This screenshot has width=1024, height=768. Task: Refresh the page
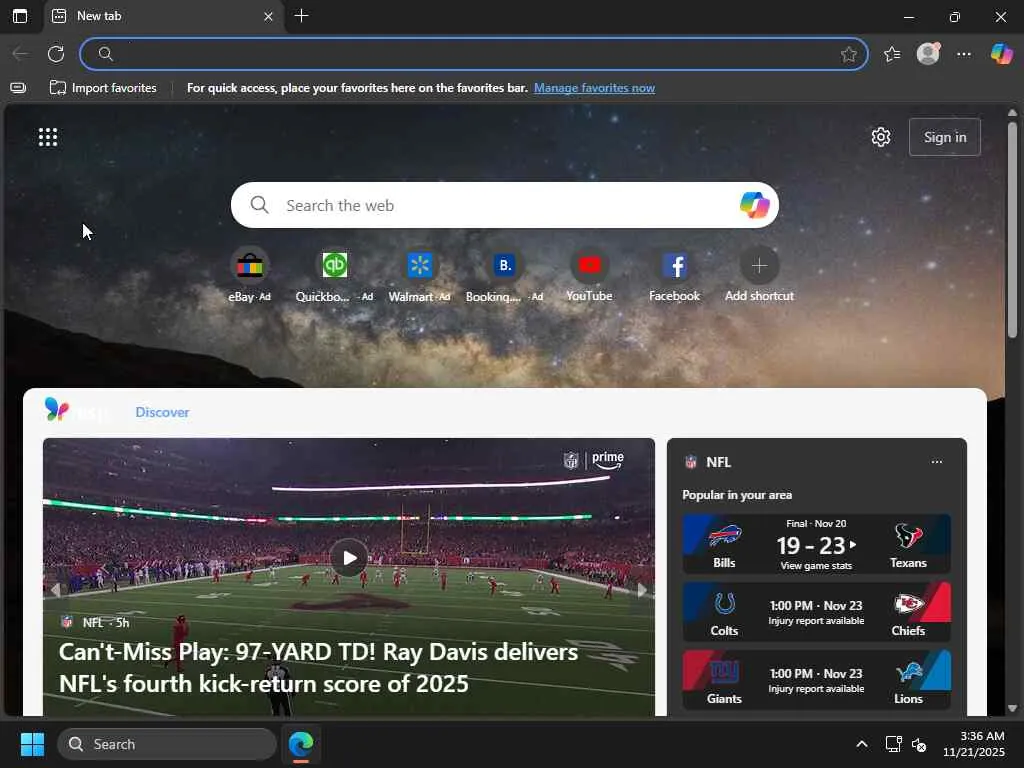pos(56,54)
